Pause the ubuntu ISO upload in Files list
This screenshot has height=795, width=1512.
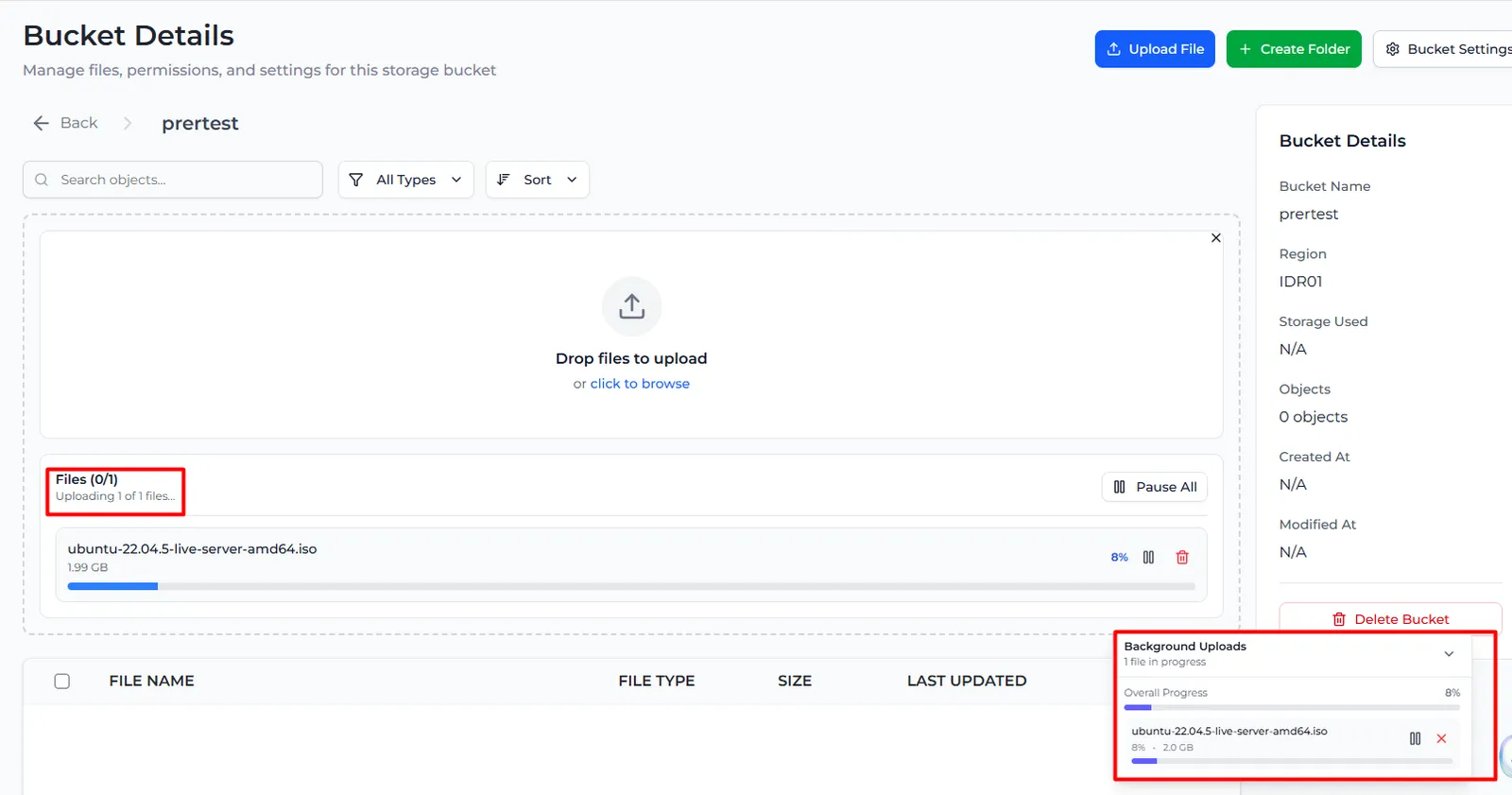1148,558
